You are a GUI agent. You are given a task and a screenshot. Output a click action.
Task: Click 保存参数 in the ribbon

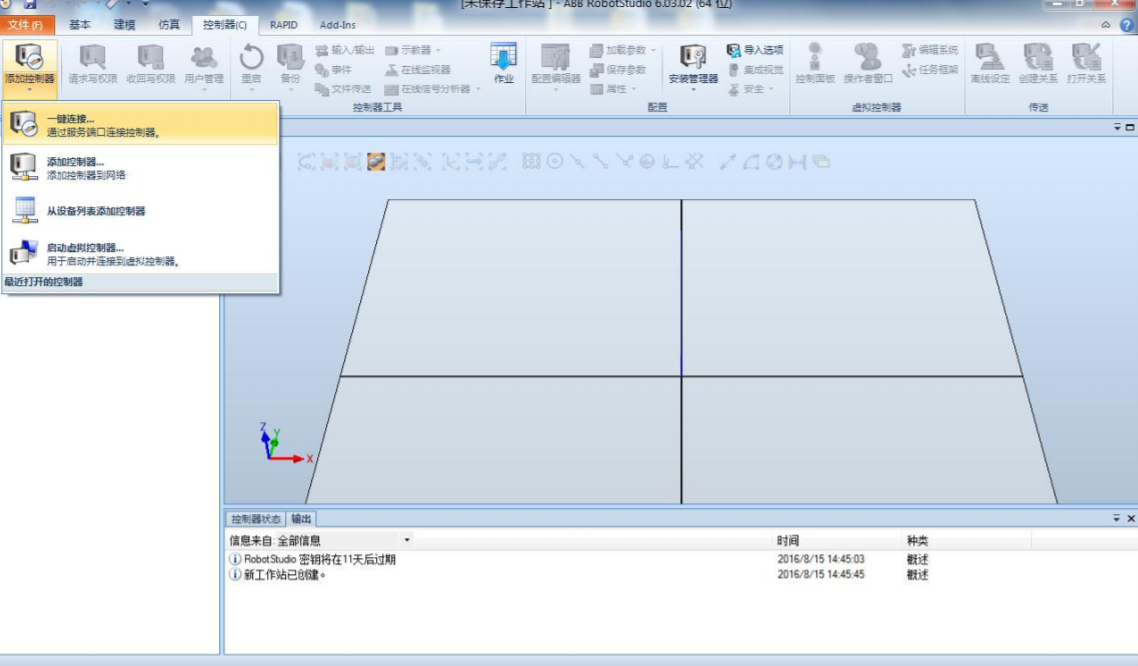(x=618, y=70)
